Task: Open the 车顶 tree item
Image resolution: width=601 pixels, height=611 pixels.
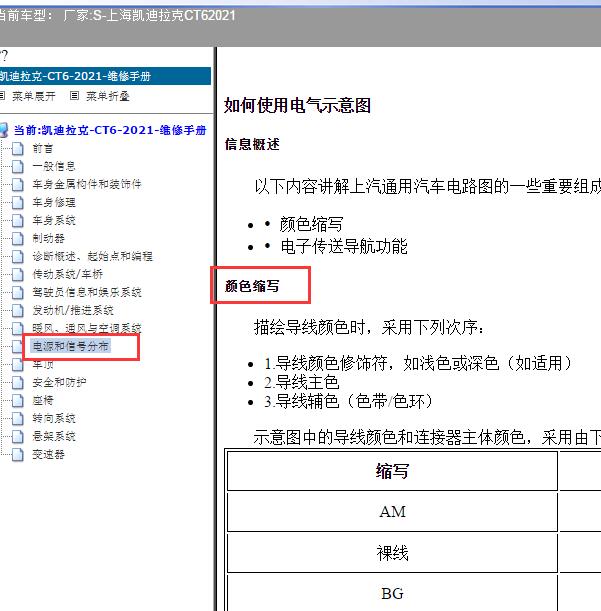Action: [42, 364]
